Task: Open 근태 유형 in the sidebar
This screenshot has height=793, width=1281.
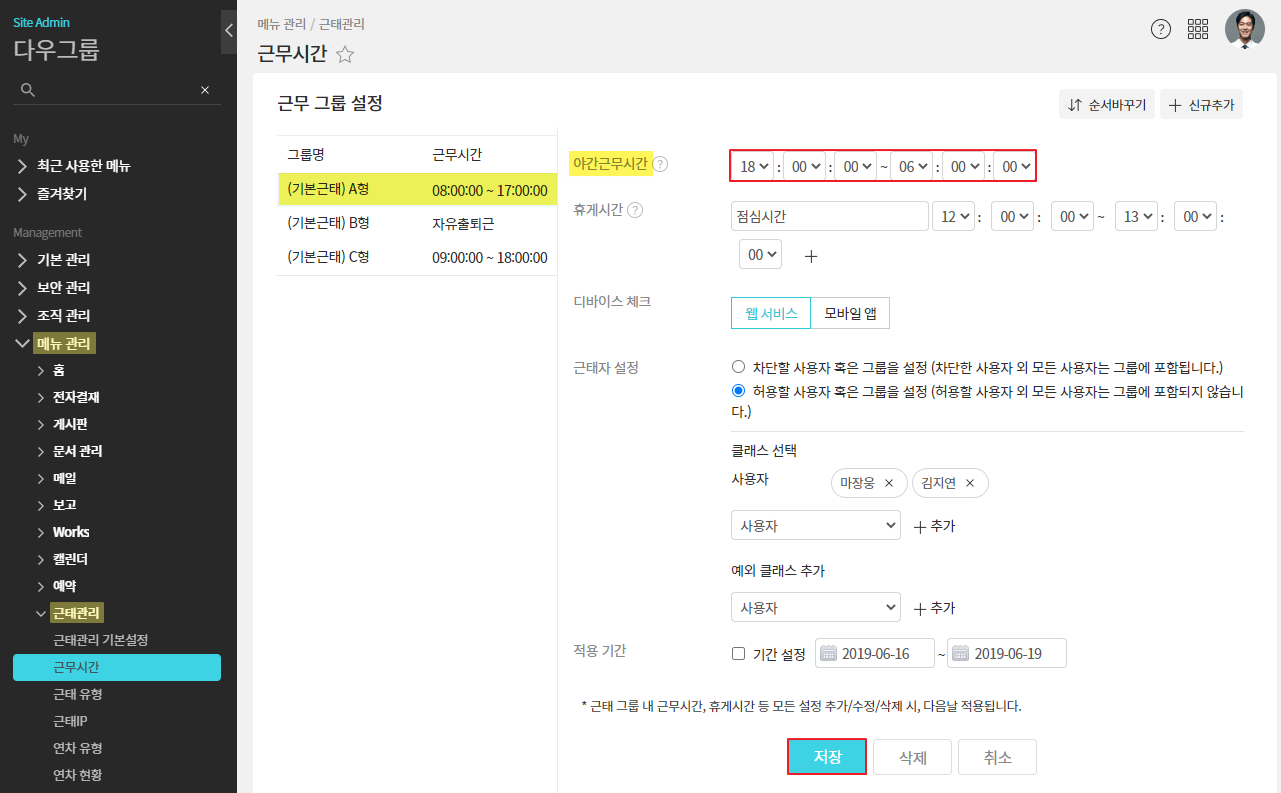Action: pos(78,694)
